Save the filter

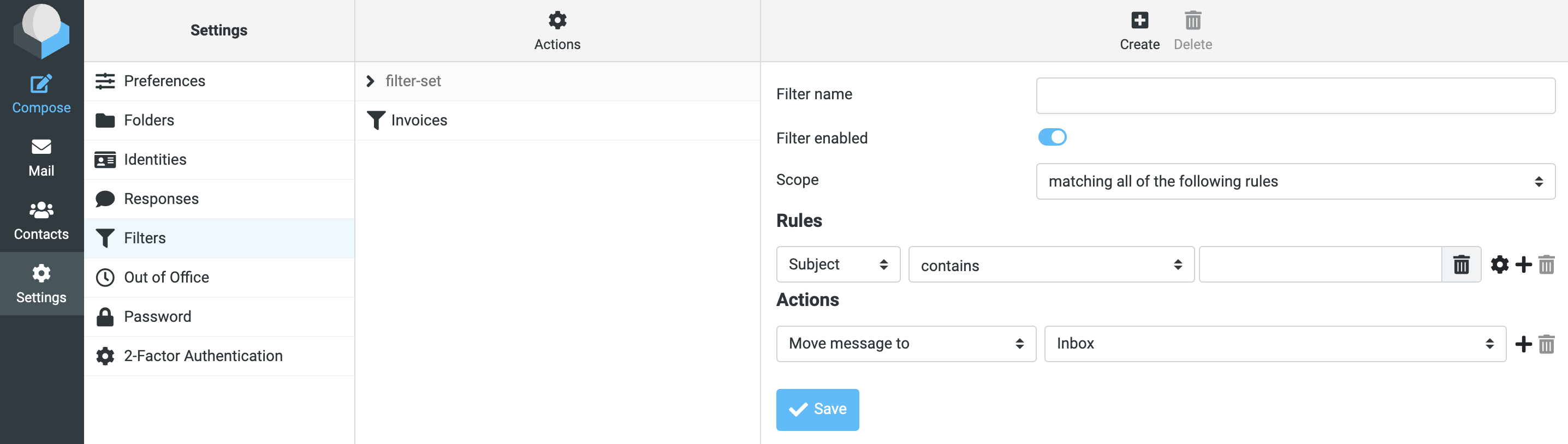817,409
